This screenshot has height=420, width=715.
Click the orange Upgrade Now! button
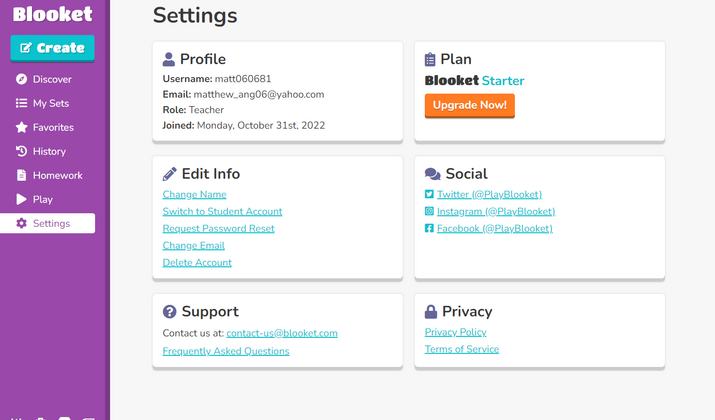(x=470, y=105)
